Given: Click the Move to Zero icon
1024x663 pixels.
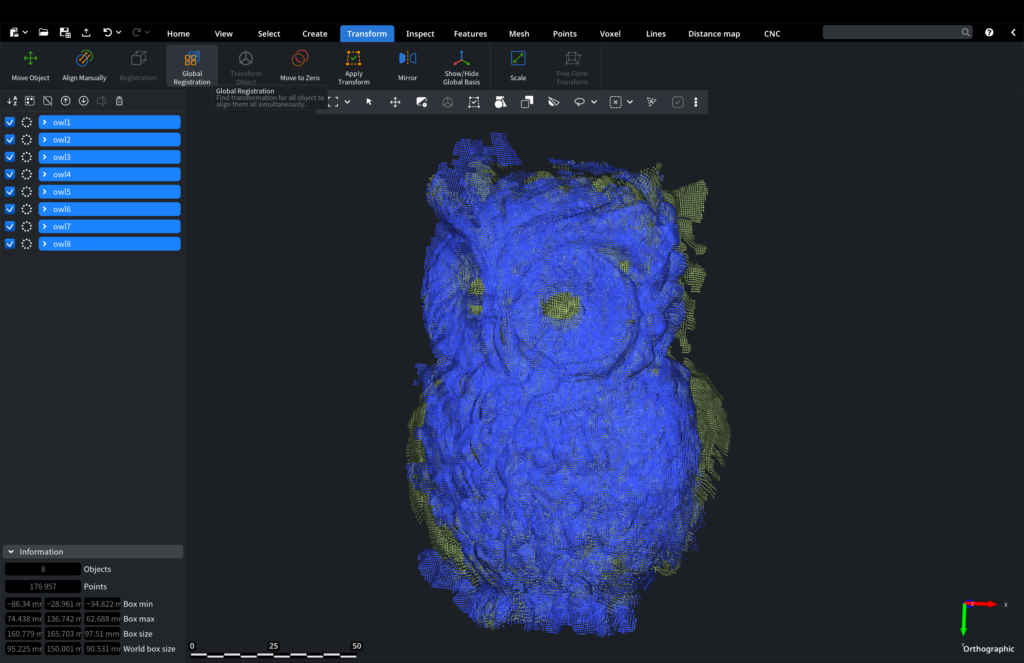Looking at the screenshot, I should tap(299, 65).
